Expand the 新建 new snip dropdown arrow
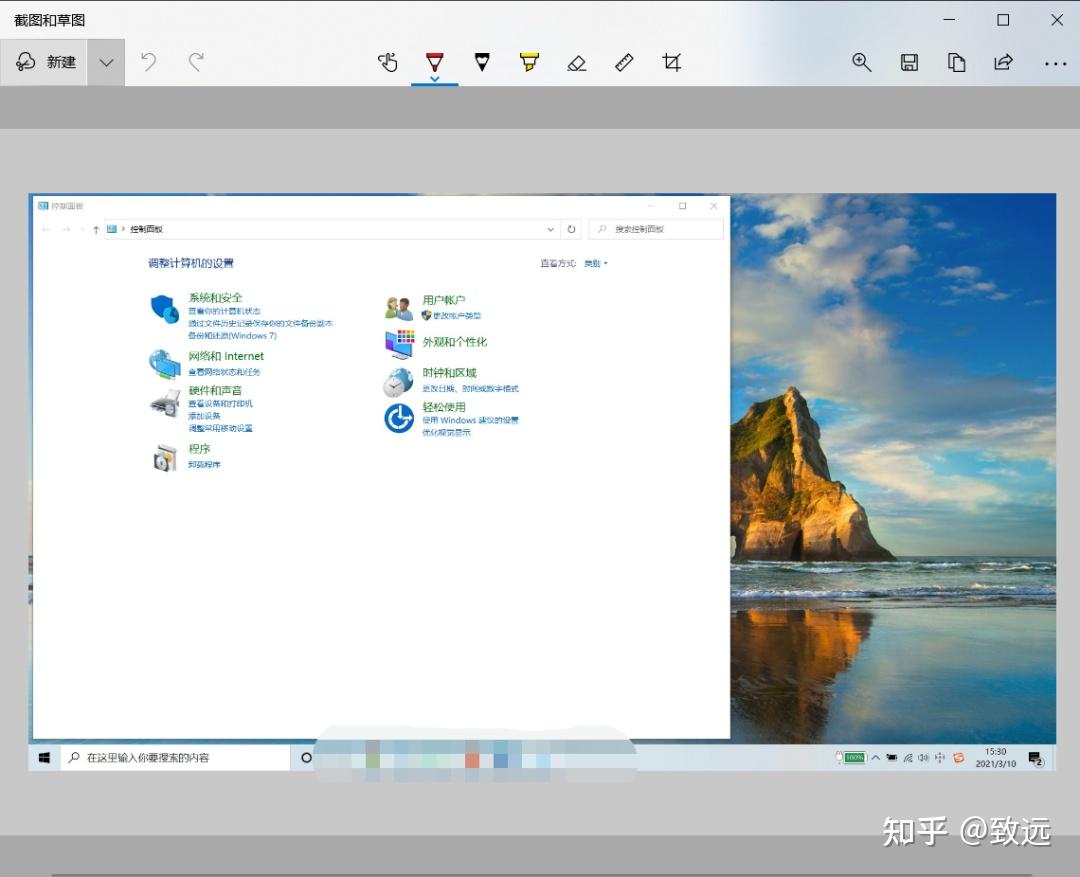Viewport: 1080px width, 877px height. point(106,62)
